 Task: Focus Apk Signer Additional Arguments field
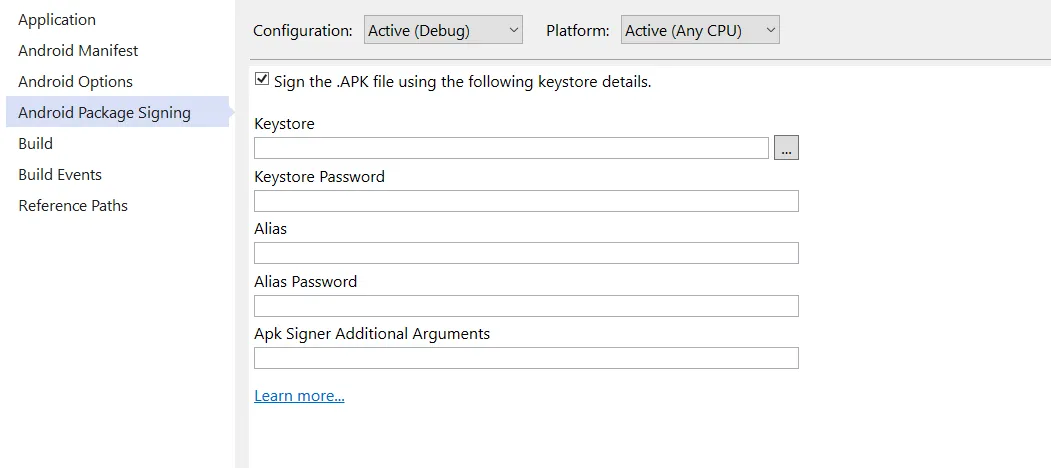point(526,358)
